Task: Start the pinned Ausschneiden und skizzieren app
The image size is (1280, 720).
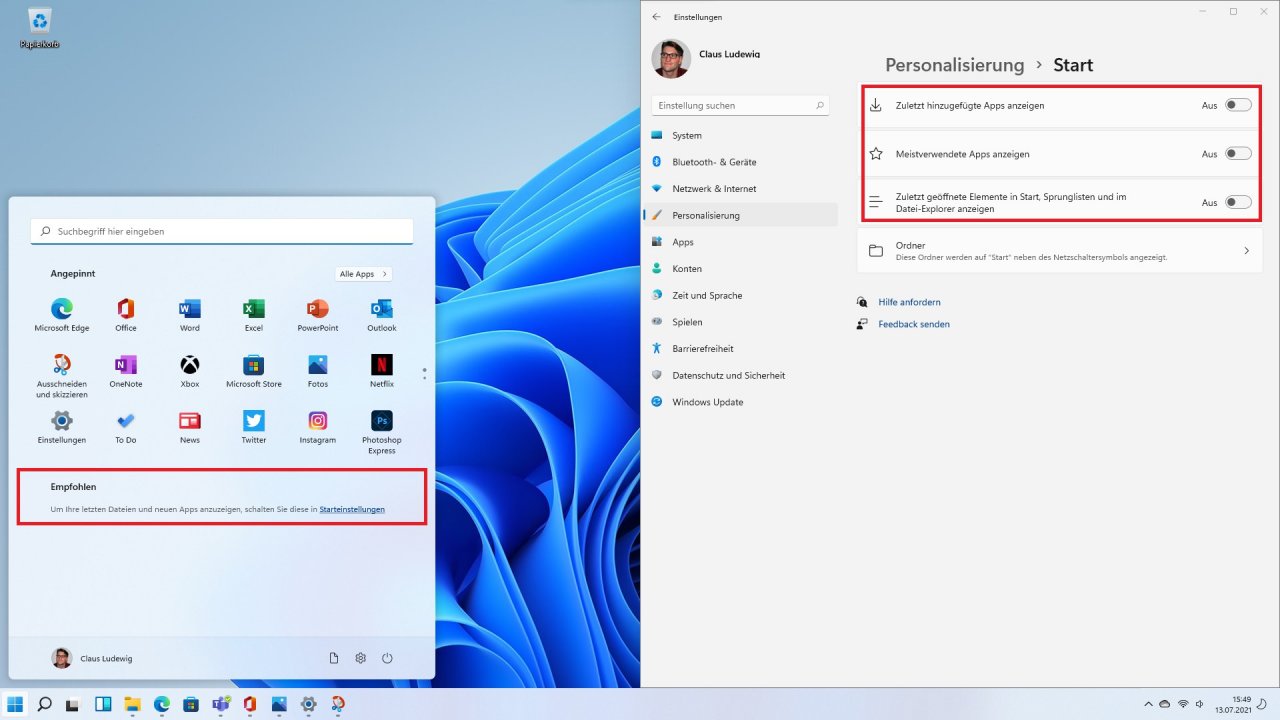Action: click(62, 376)
